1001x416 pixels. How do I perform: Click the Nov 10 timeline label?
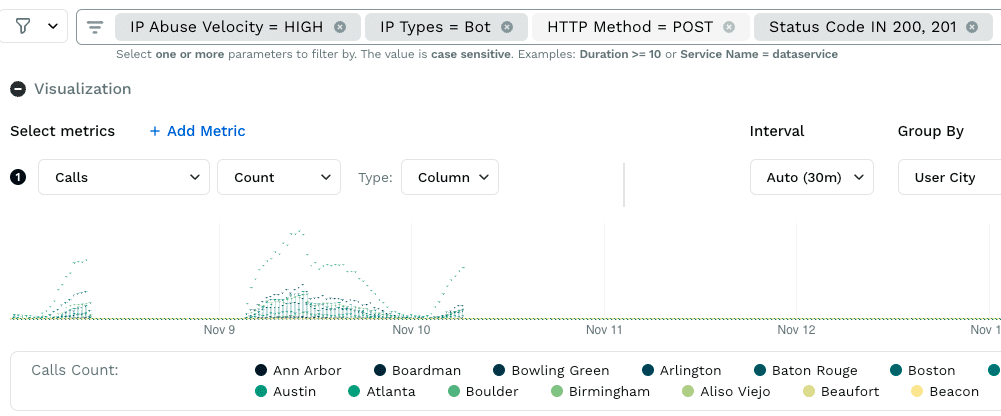coord(411,329)
